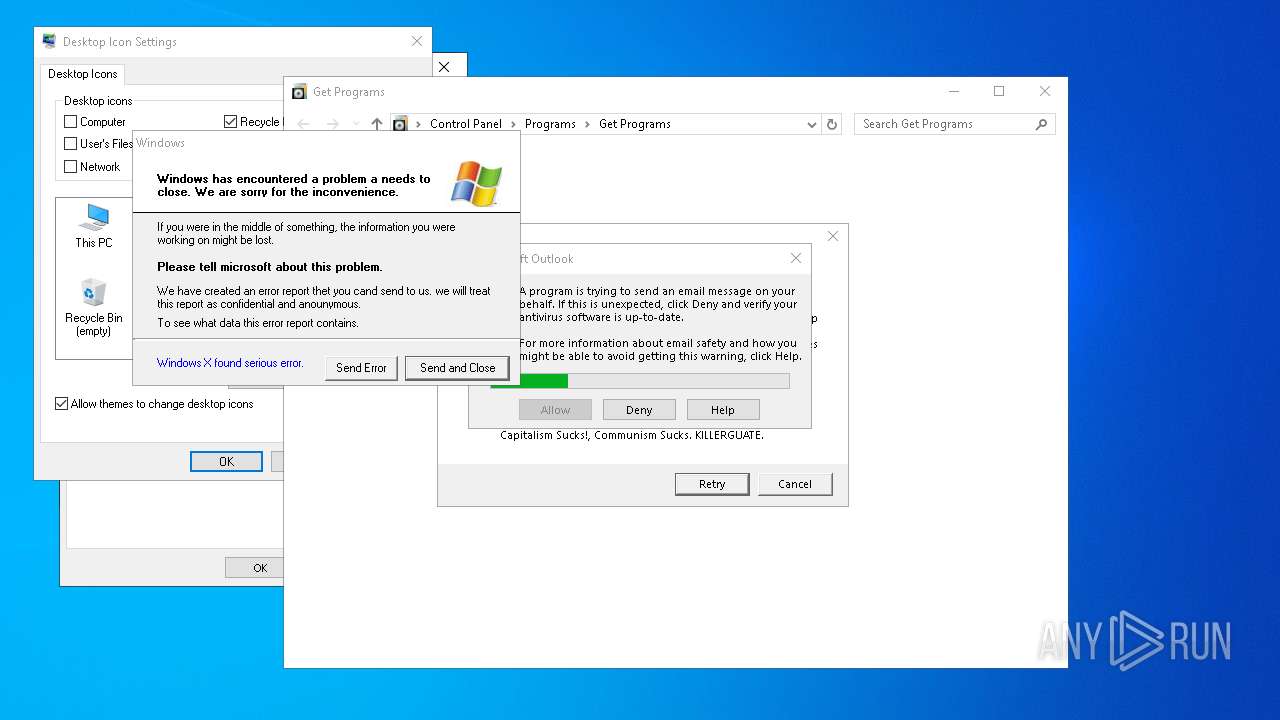The width and height of the screenshot is (1280, 720).
Task: Click the Send and Close button
Action: click(457, 368)
